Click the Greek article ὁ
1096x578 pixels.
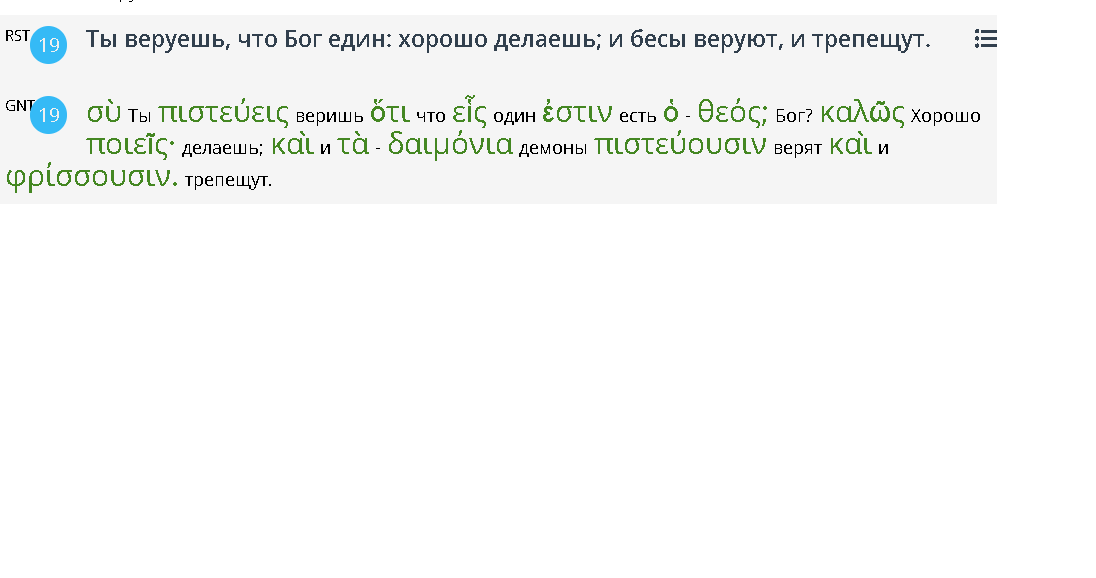tap(671, 113)
